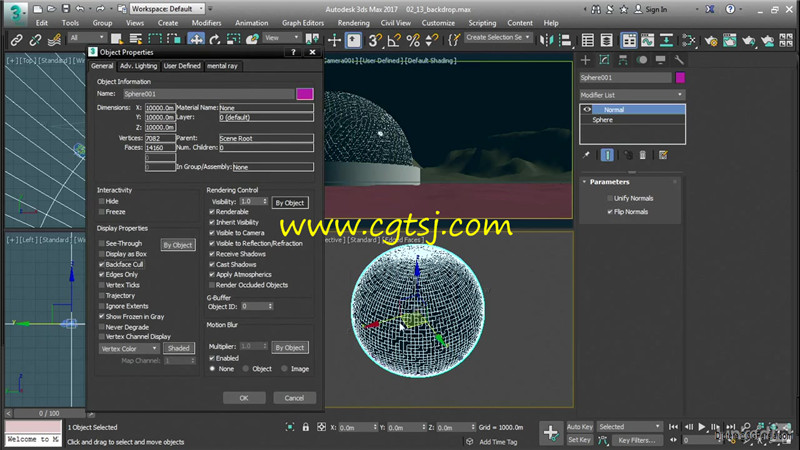Click OK in Object Properties

244,398
